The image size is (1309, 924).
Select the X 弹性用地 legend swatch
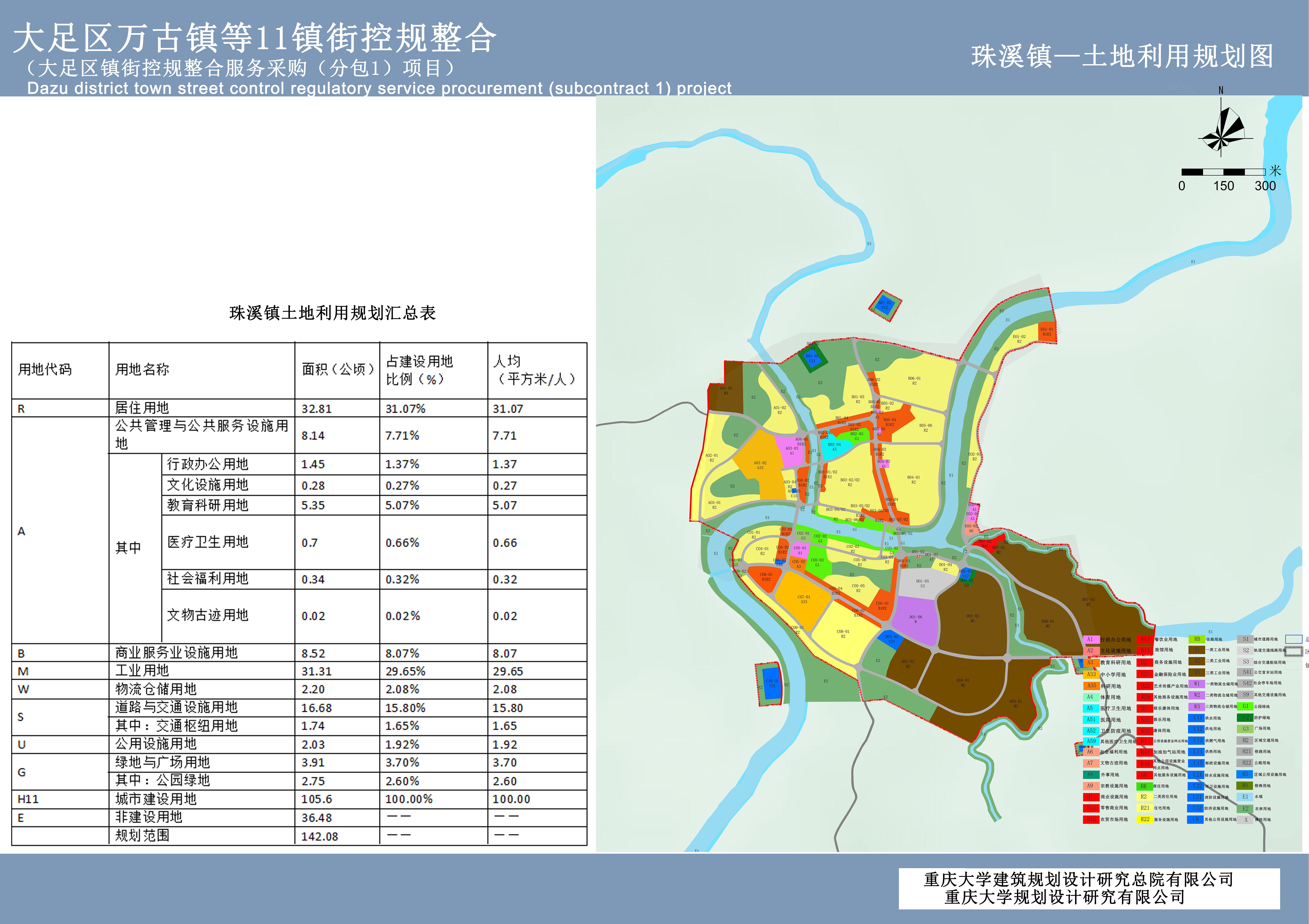click(1245, 820)
